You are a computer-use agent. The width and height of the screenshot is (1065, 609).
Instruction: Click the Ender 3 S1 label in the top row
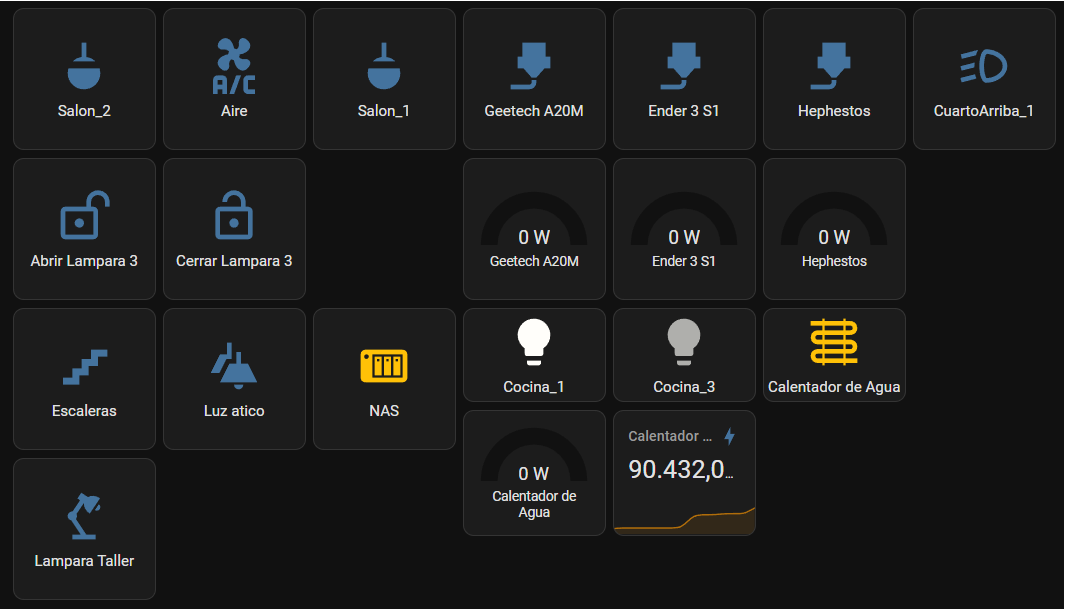[x=684, y=111]
